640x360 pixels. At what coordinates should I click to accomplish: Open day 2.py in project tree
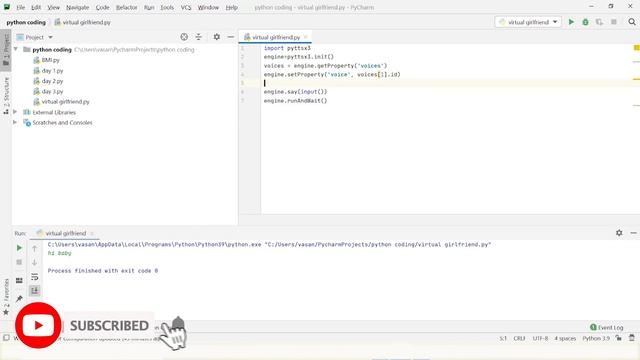coord(52,81)
